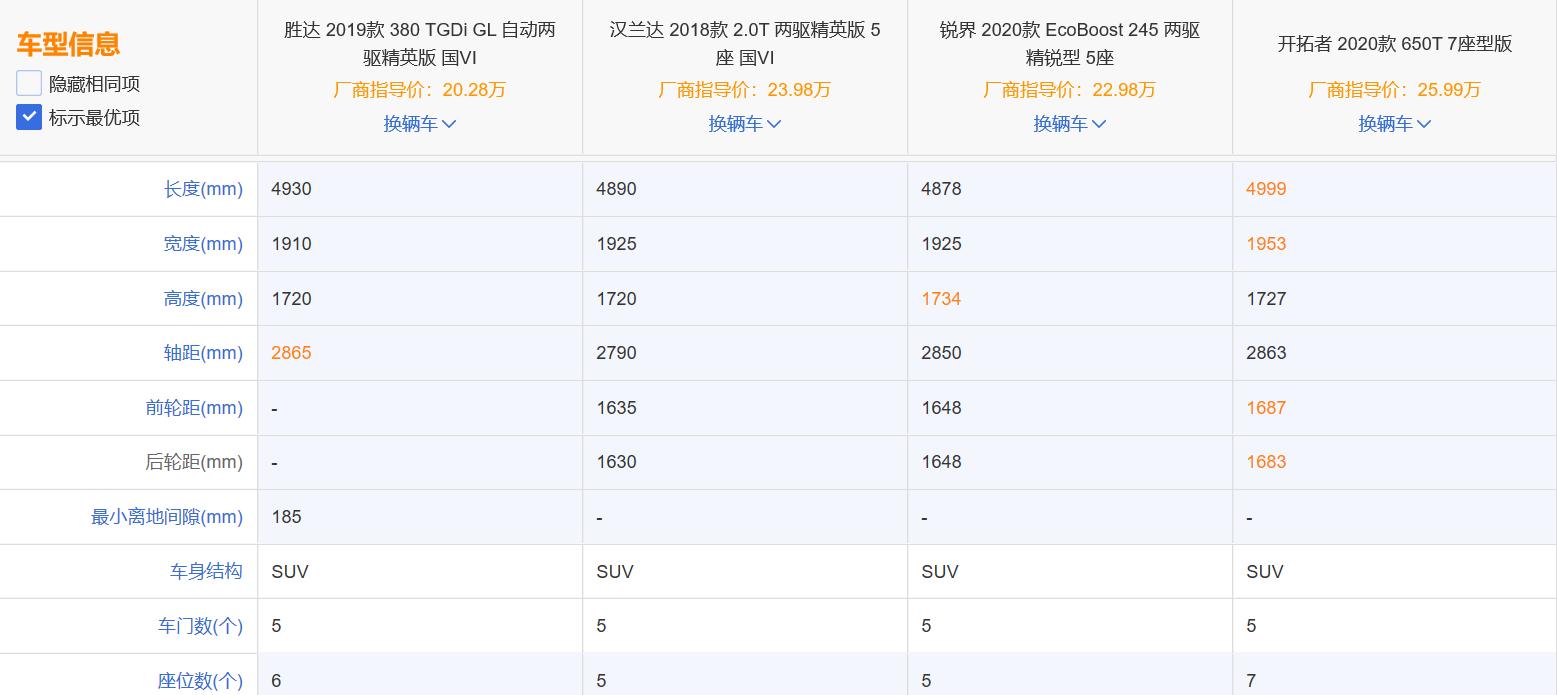Open 换辆车 dropdown under 胜达

[x=420, y=123]
